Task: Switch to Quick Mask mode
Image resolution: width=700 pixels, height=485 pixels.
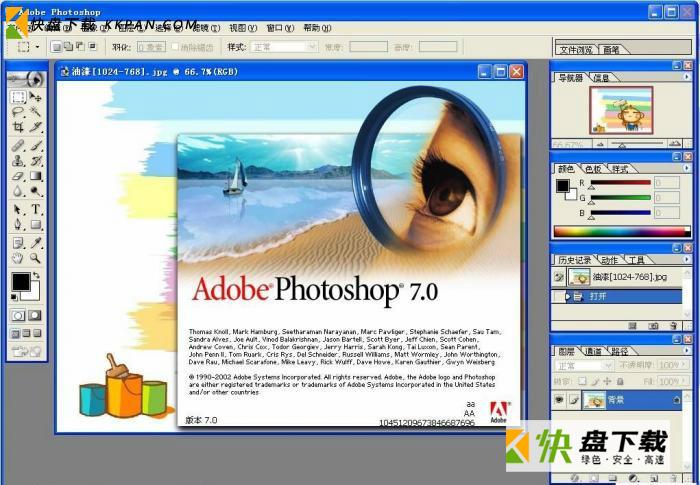Action: pyautogui.click(x=35, y=316)
